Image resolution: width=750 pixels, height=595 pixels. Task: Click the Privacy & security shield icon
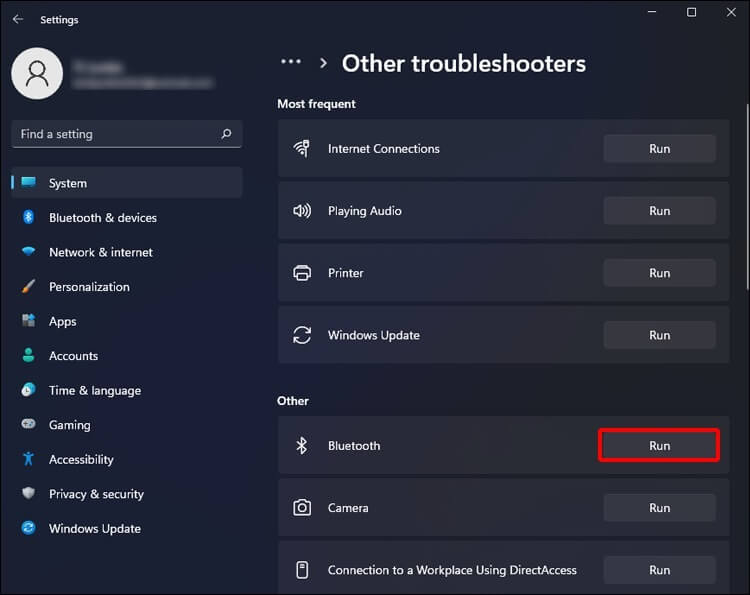click(x=28, y=493)
